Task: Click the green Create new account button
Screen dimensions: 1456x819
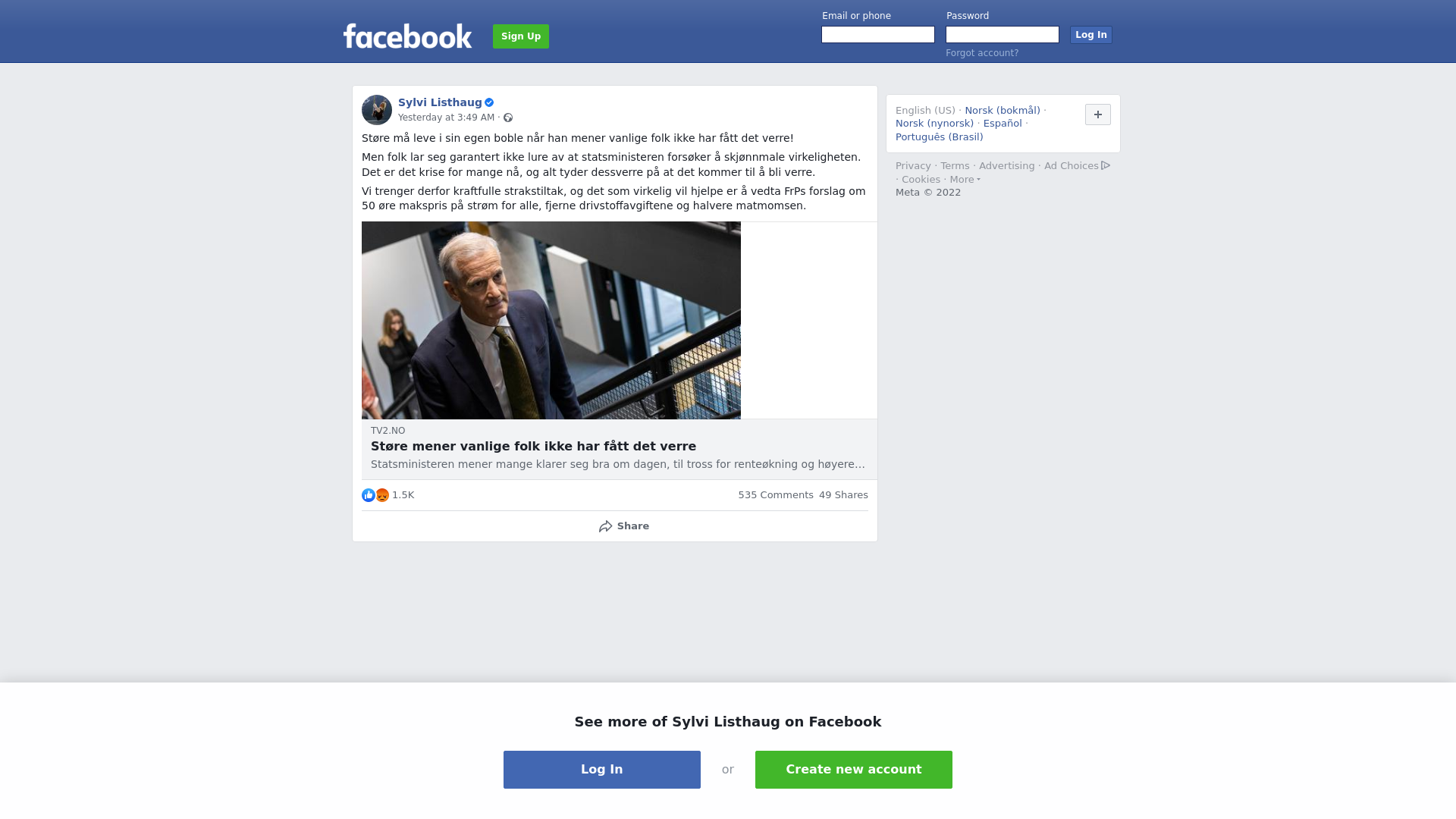Action: click(x=854, y=770)
